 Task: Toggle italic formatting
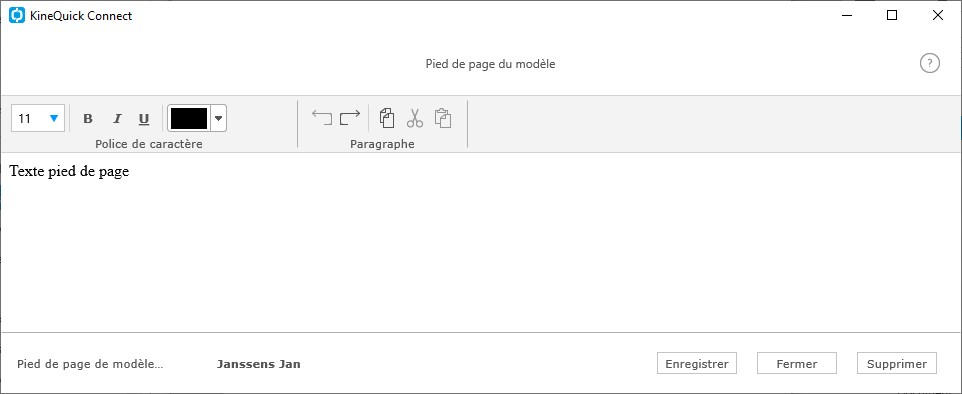coord(117,118)
